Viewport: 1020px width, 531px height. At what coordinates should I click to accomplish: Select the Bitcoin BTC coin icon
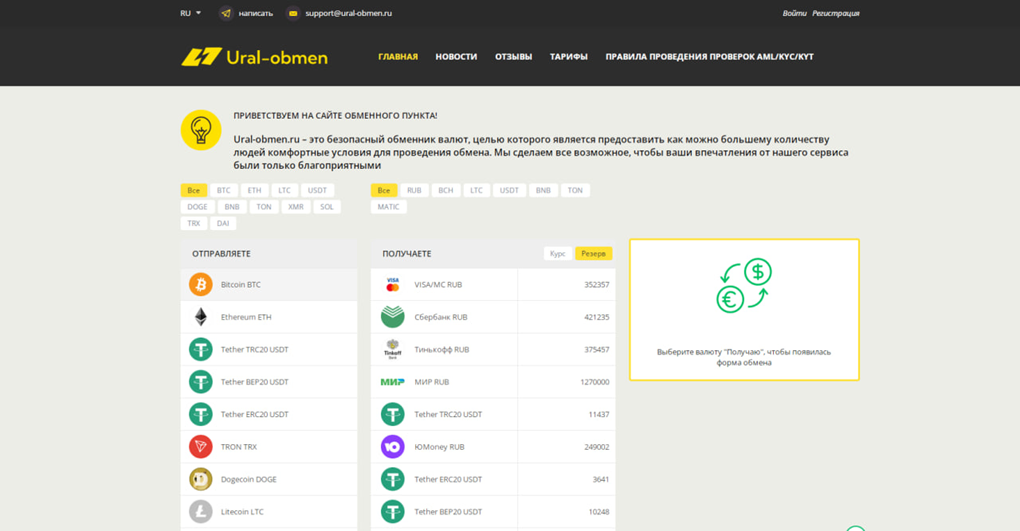[201, 284]
